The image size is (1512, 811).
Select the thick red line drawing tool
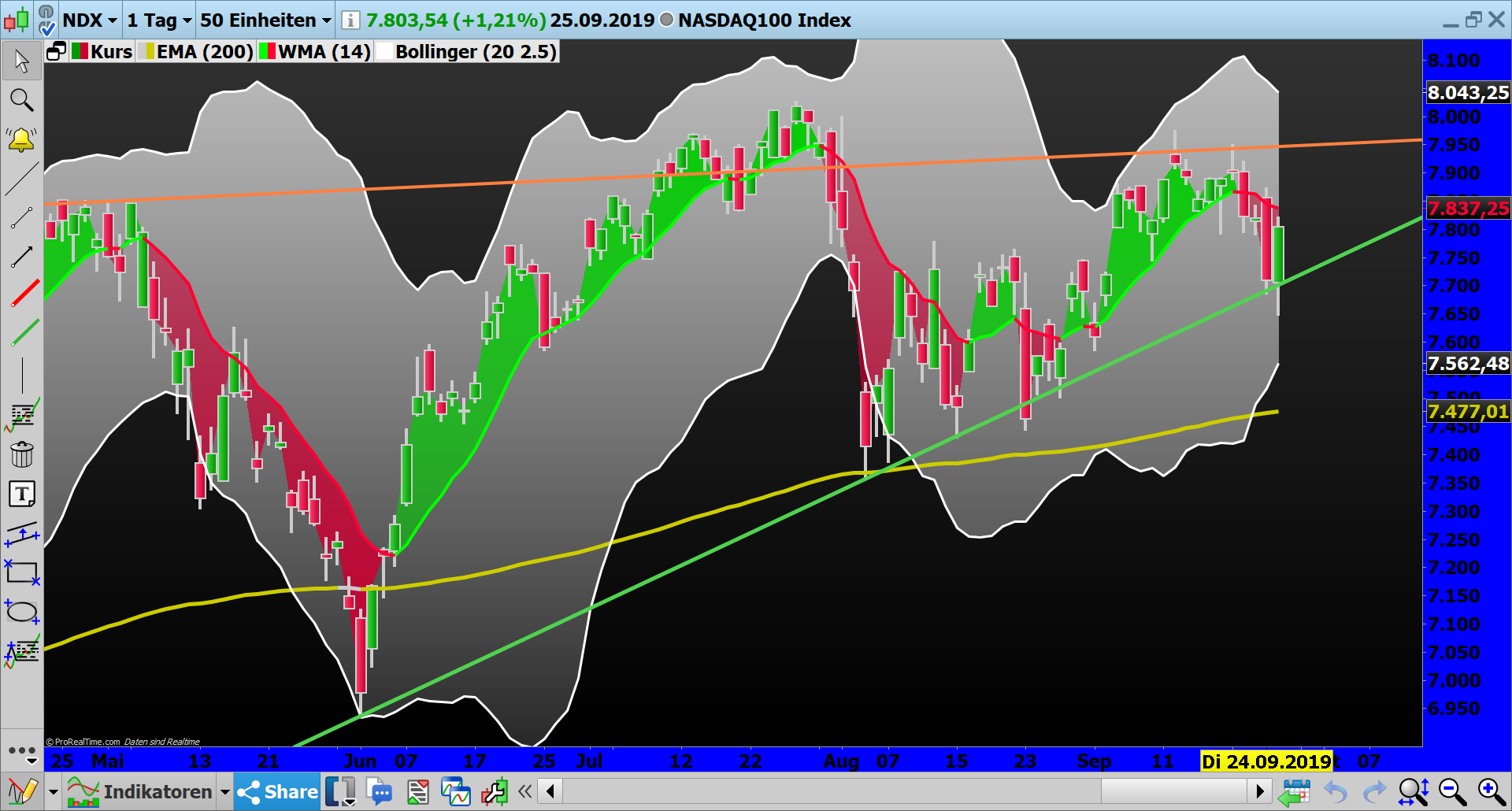coord(25,294)
